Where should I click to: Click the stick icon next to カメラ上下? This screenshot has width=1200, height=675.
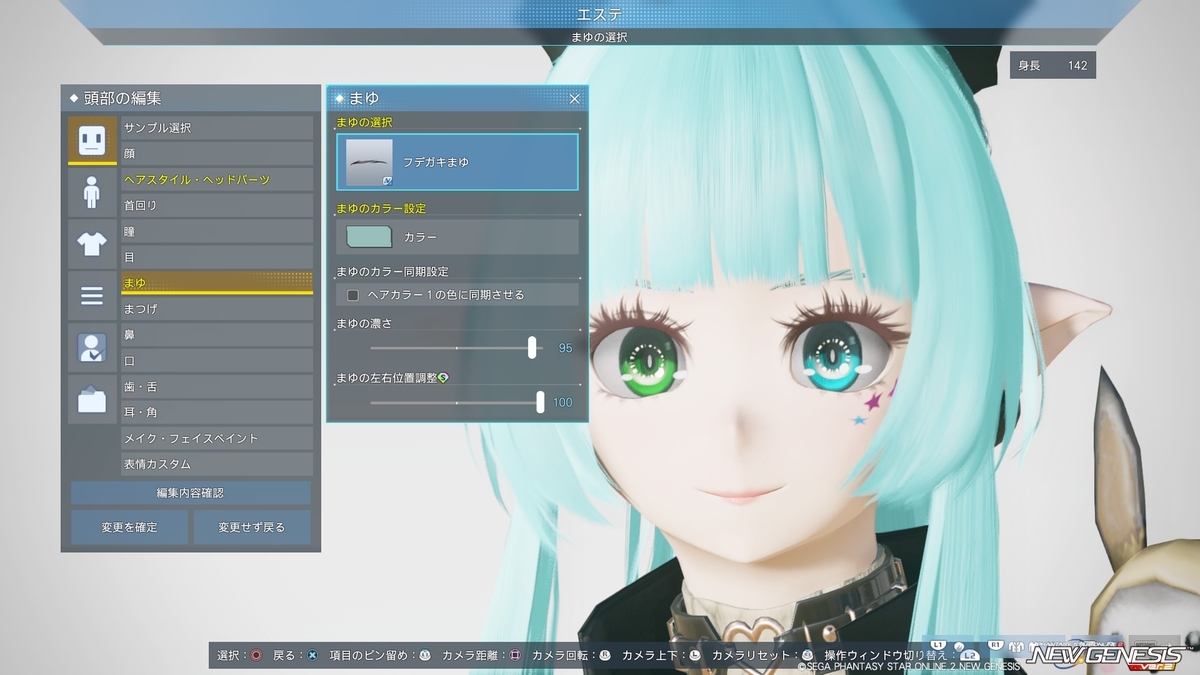695,656
